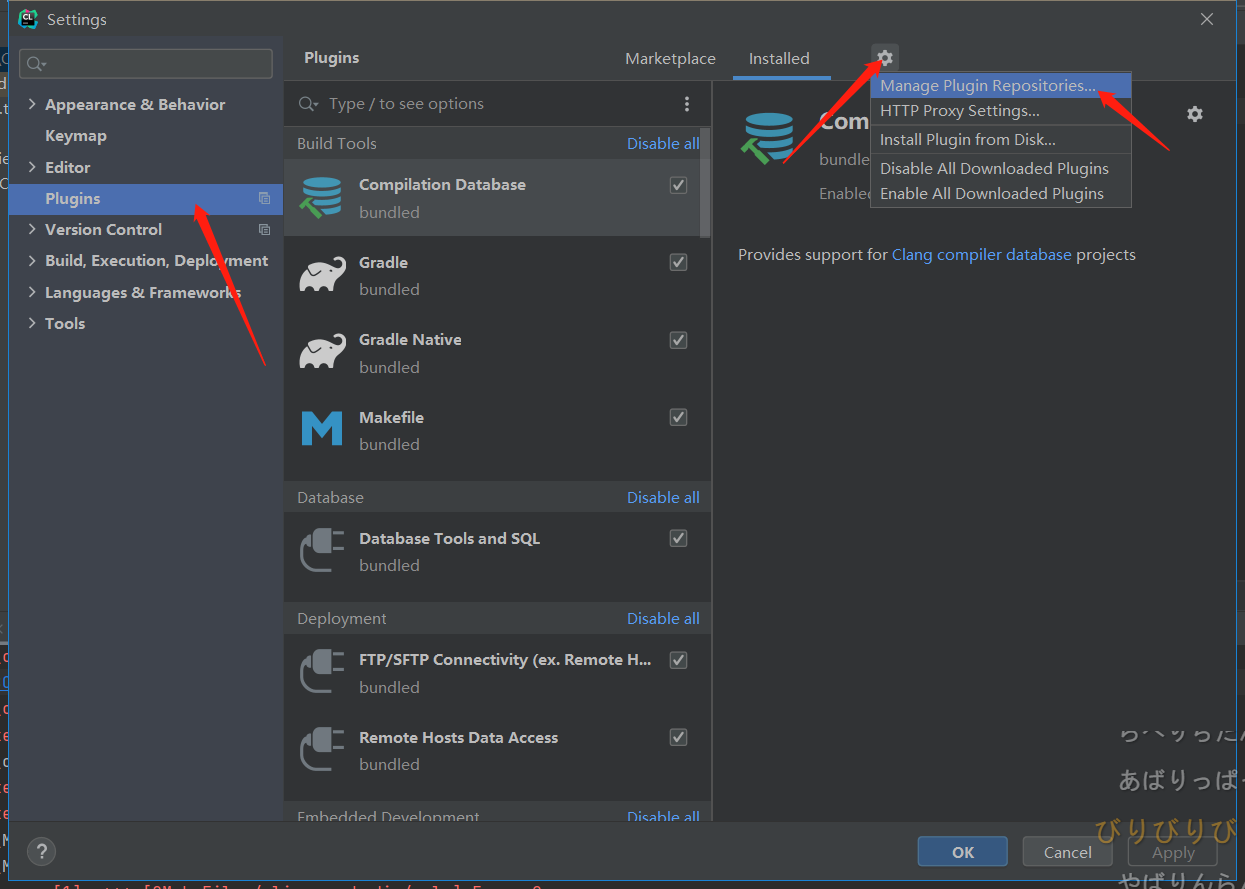Select Keymap in settings tree
Image resolution: width=1245 pixels, height=889 pixels.
click(76, 136)
